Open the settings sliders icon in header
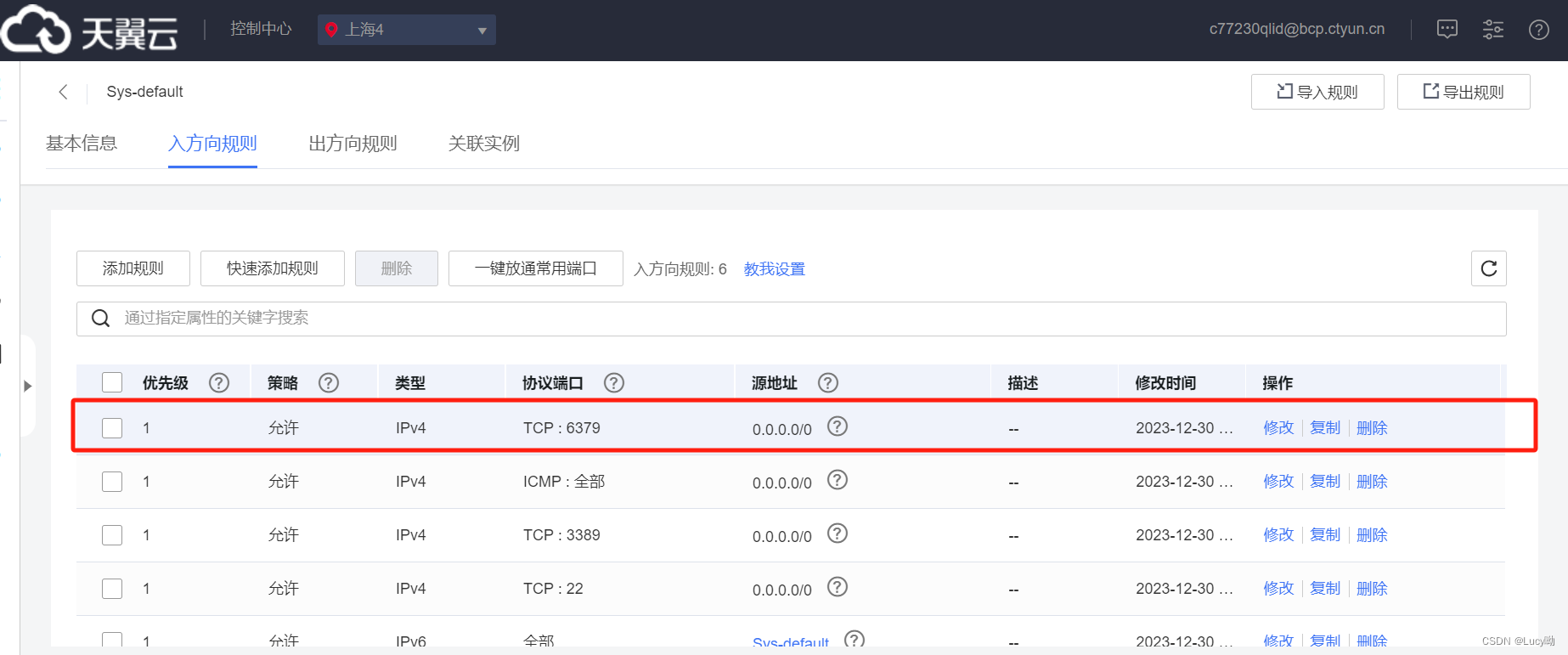Viewport: 1568px width, 655px height. coord(1493,30)
